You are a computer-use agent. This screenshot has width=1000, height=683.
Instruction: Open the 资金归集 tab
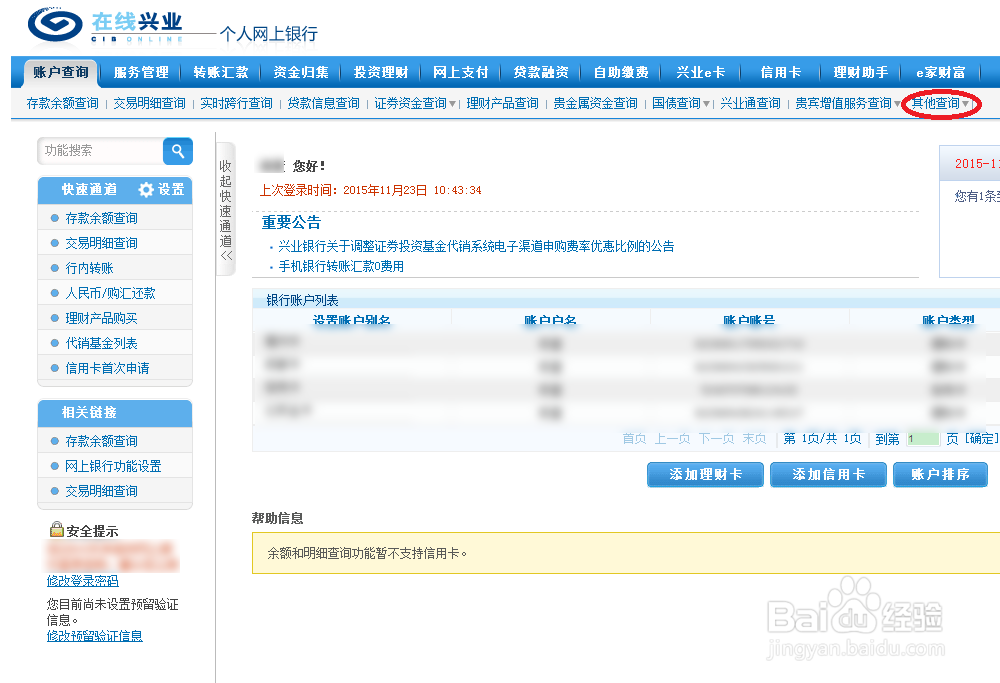(301, 73)
